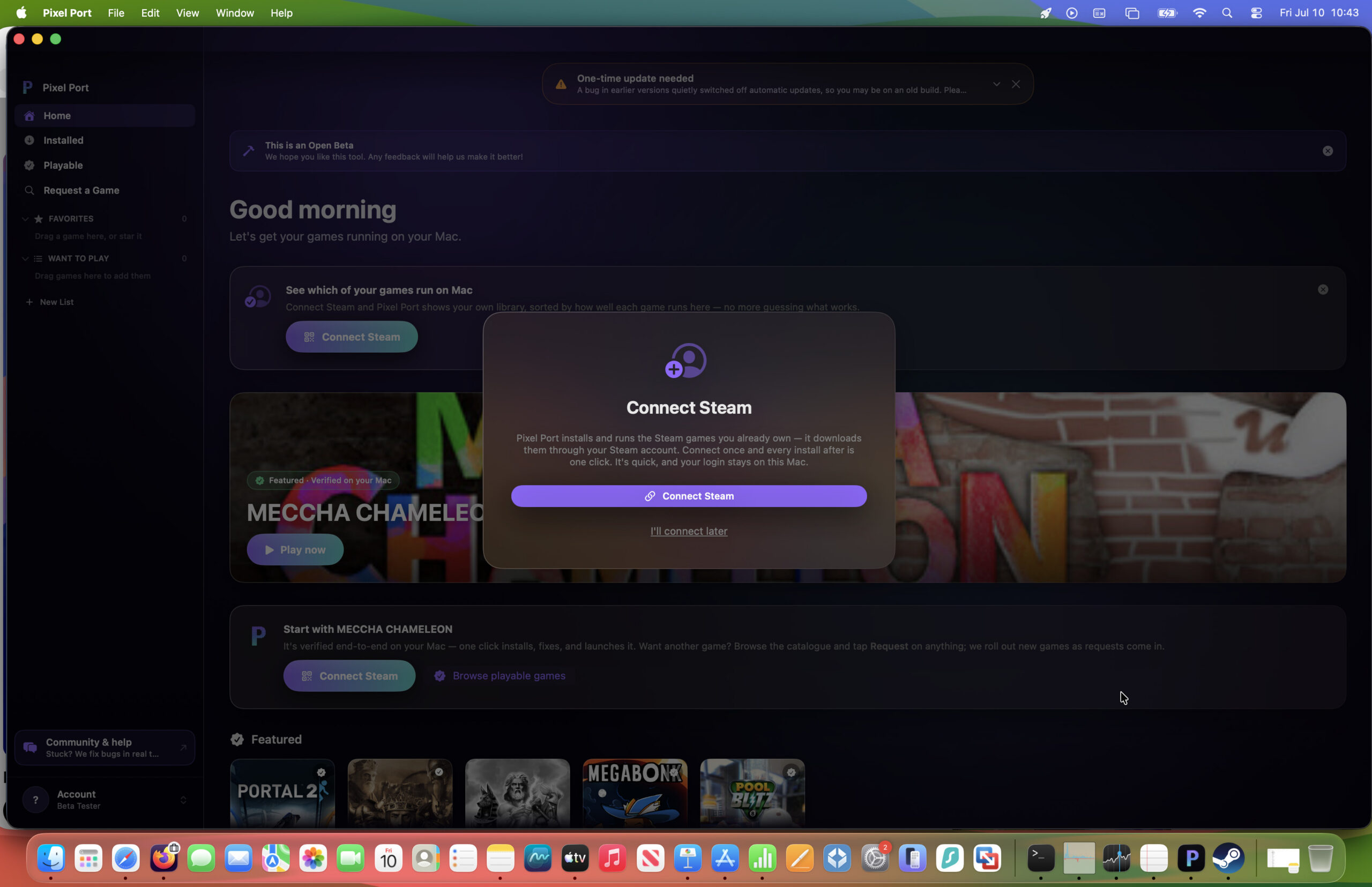The image size is (1372, 887).
Task: Click the Request a Game search icon
Action: [29, 190]
